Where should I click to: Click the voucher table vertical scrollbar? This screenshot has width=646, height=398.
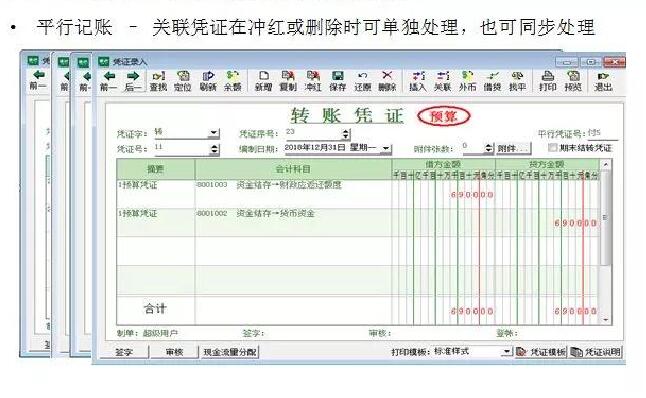tap(605, 241)
